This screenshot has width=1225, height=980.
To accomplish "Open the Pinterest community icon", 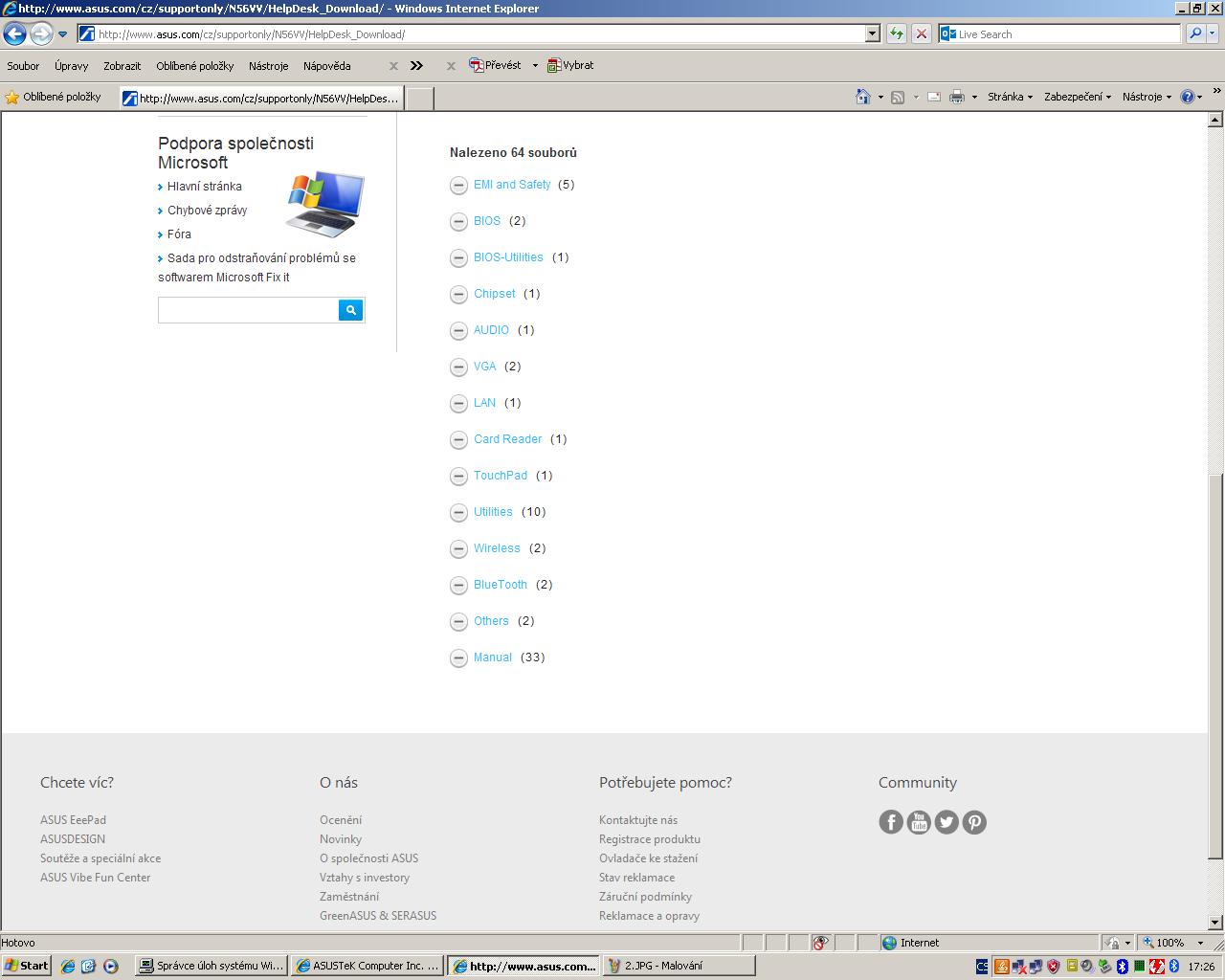I will pyautogui.click(x=974, y=822).
